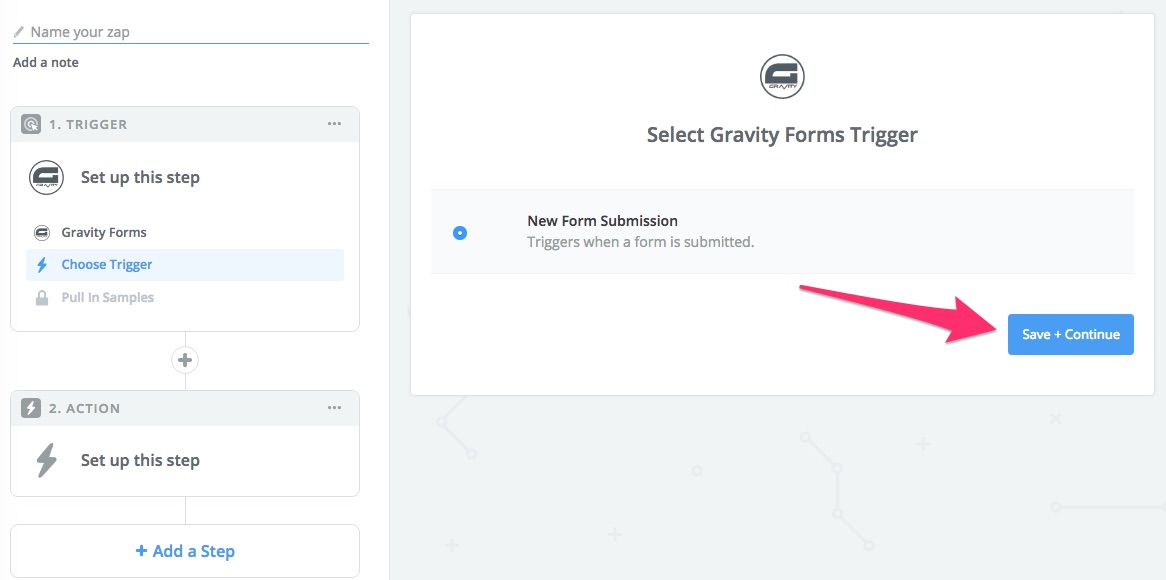Click the Add a Step button
The image size is (1166, 580).
click(x=185, y=551)
